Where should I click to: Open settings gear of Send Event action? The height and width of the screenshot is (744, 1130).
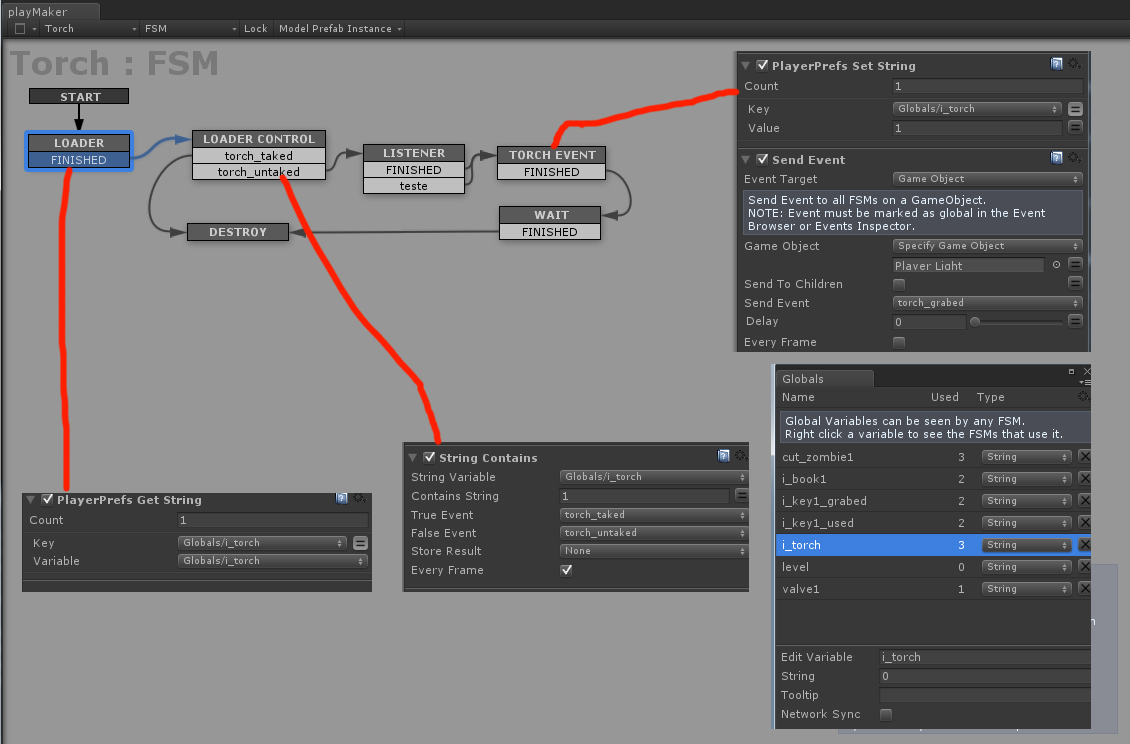coord(1074,158)
